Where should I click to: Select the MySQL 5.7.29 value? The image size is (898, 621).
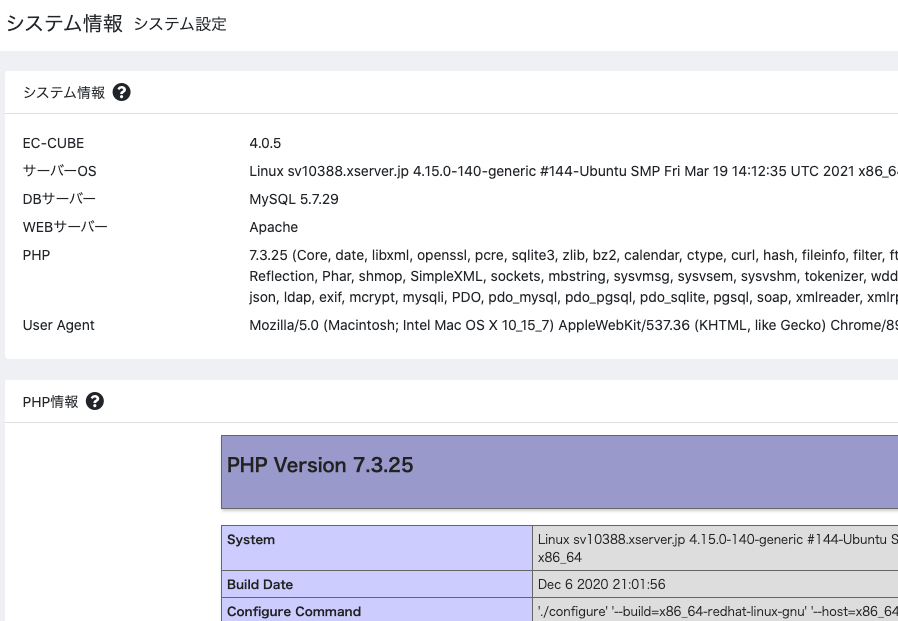[294, 199]
